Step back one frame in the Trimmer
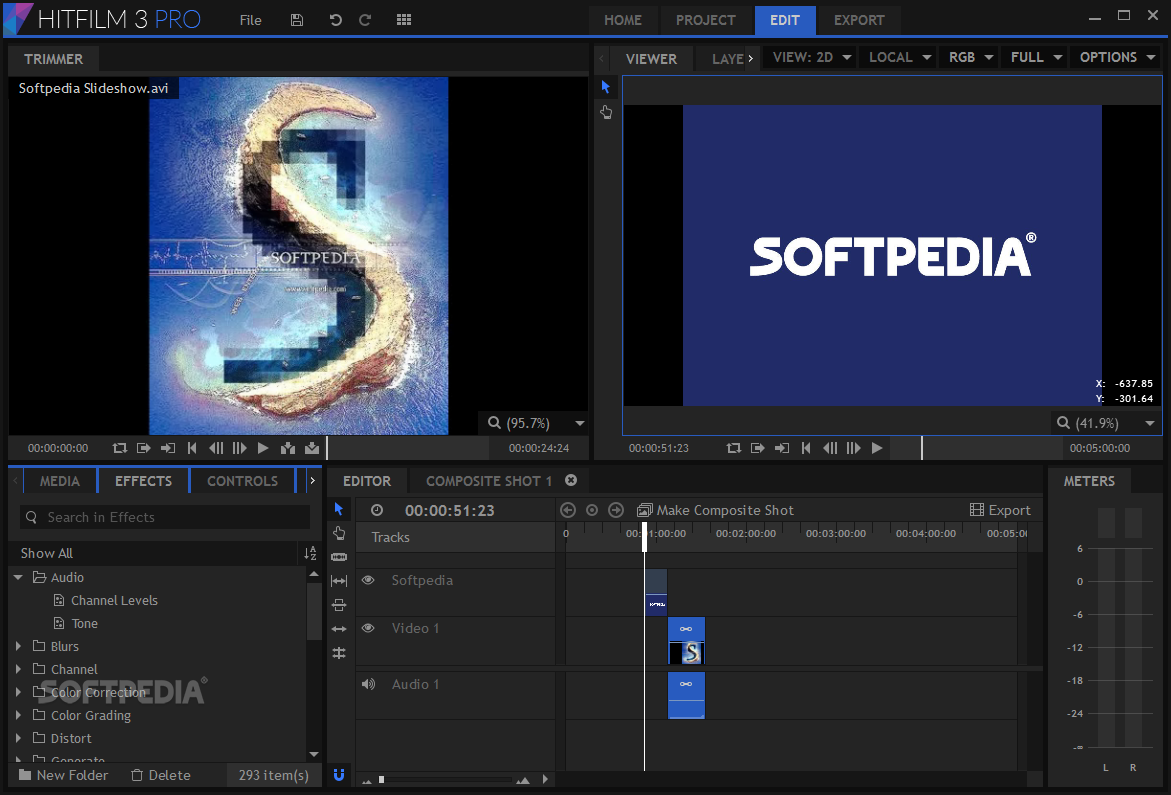This screenshot has height=795, width=1171. pos(216,448)
